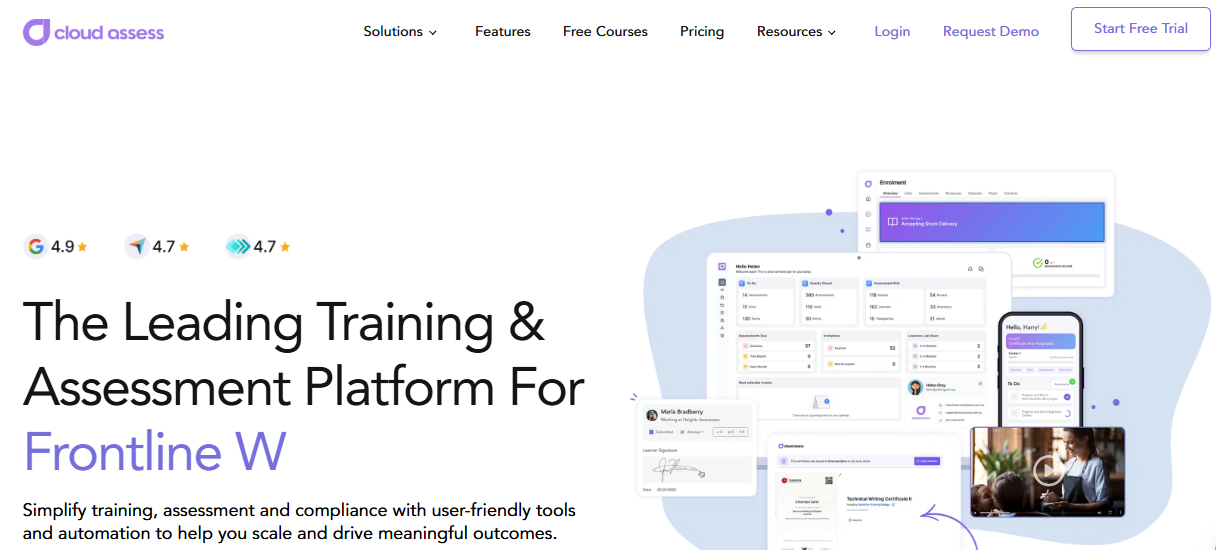This screenshot has width=1216, height=550.
Task: Click the 'The Leading Training &' headline line
Action: (x=284, y=321)
